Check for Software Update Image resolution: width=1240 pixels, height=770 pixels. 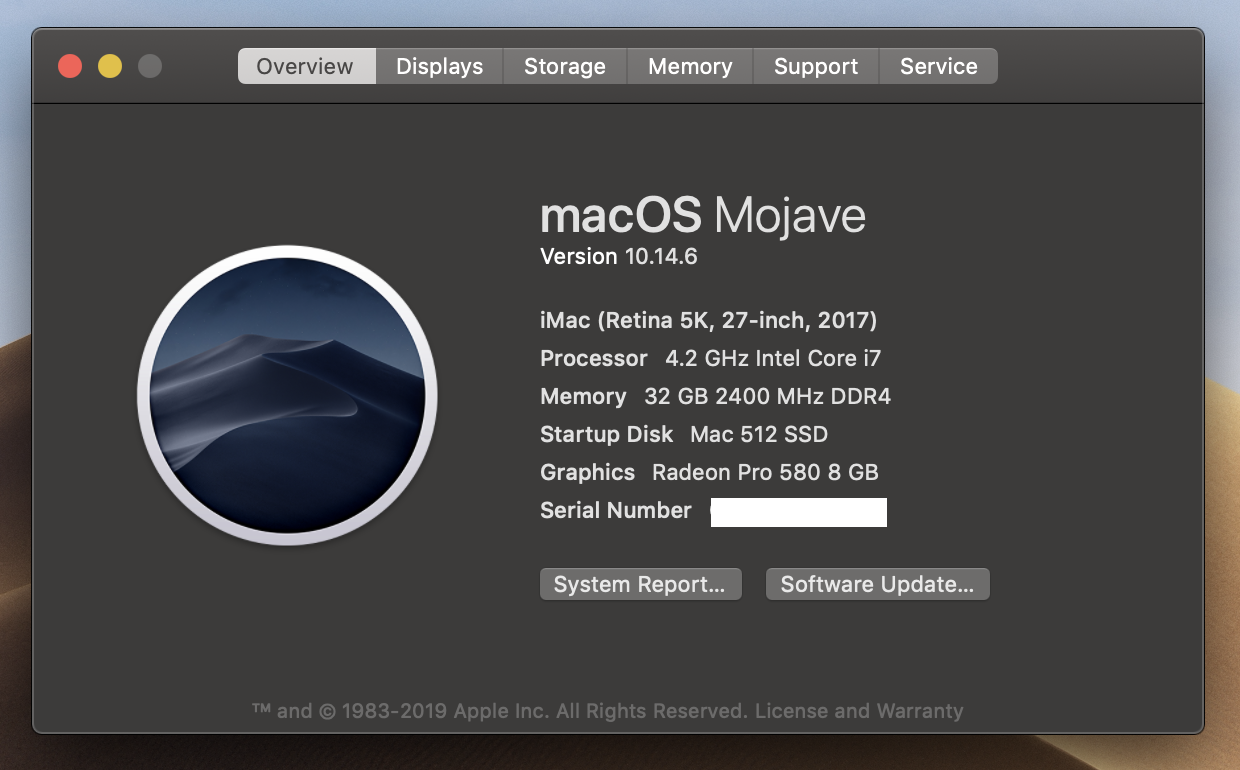click(x=877, y=584)
